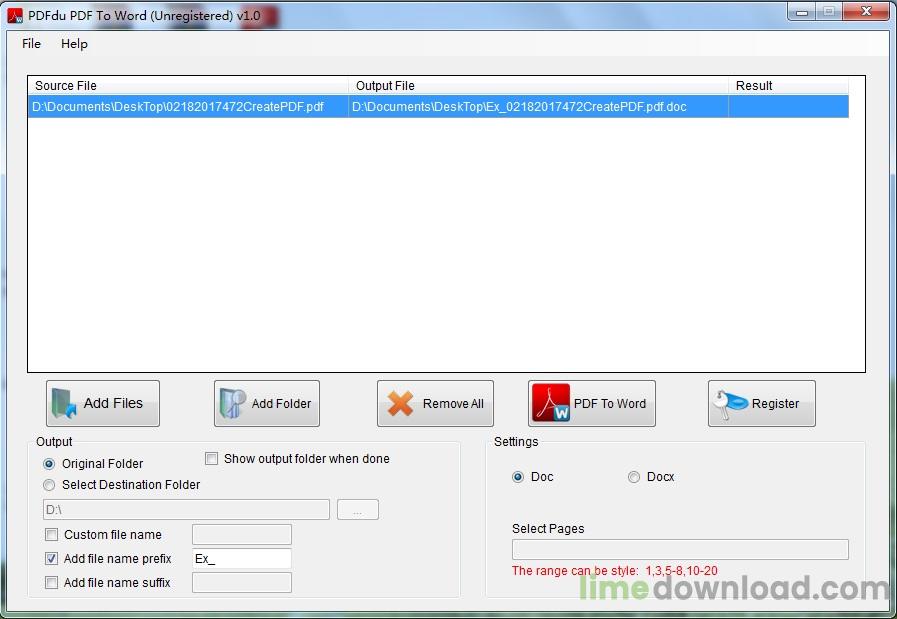897x619 pixels.
Task: Click the Result column header
Action: [x=788, y=85]
